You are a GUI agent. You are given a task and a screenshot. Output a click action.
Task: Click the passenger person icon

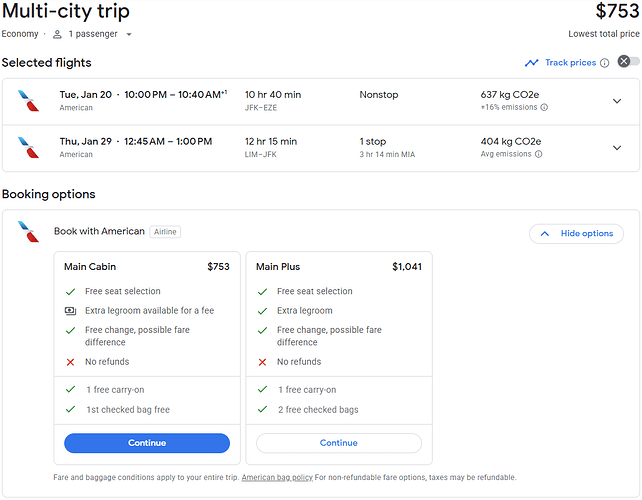[x=58, y=34]
